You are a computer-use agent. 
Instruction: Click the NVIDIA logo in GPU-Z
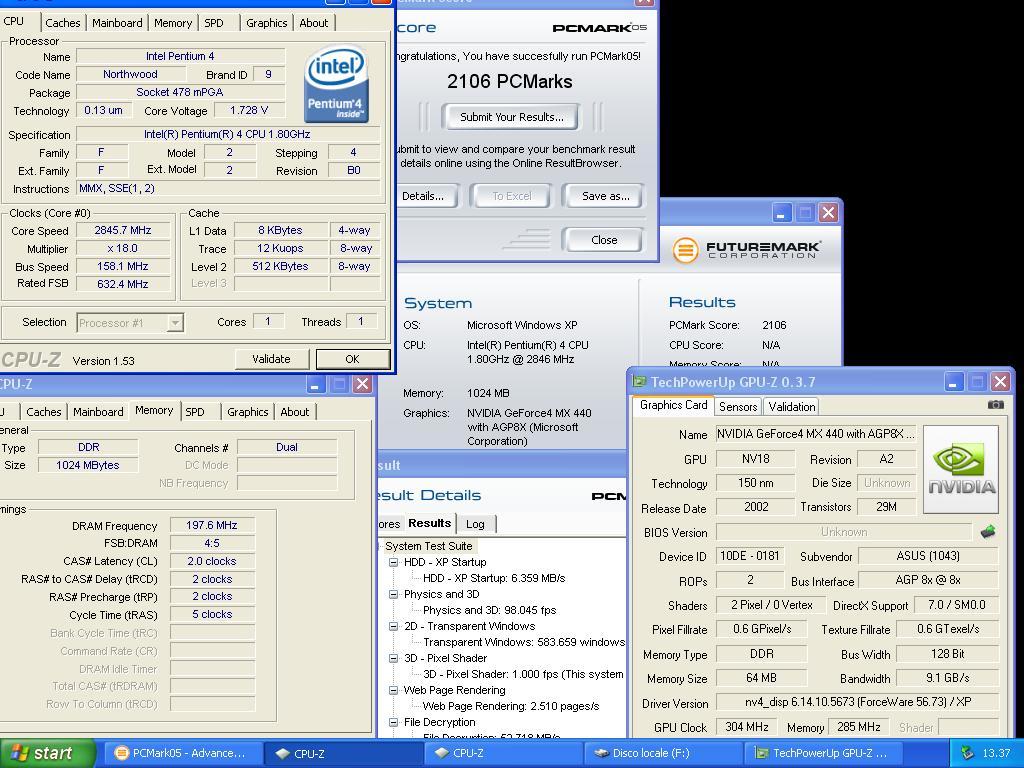(x=961, y=470)
